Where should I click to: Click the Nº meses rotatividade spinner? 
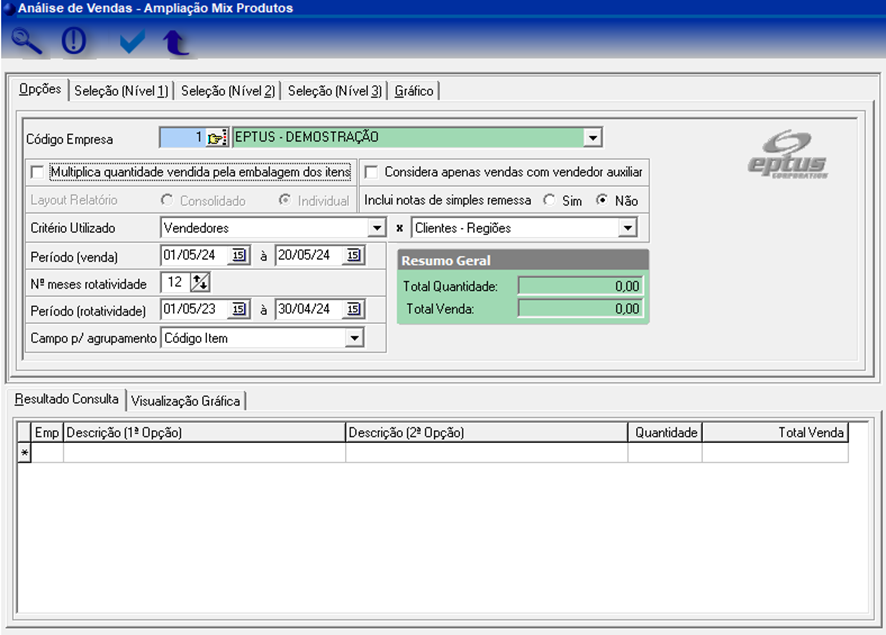(x=200, y=283)
